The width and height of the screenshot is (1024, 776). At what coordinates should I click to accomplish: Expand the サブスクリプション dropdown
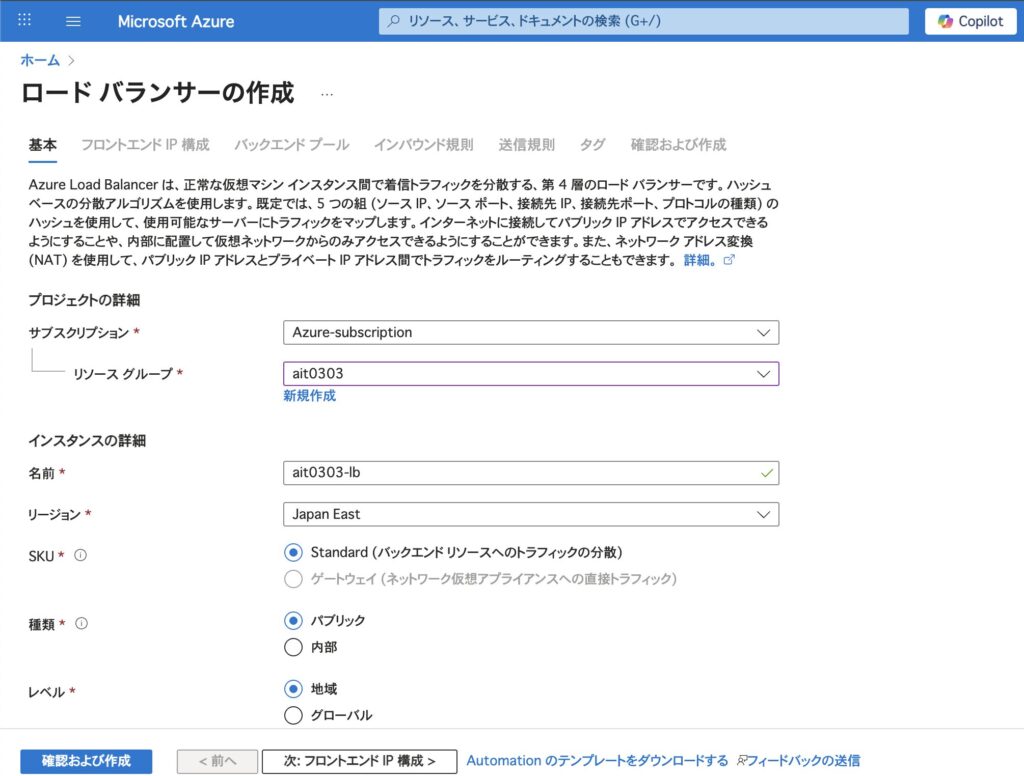click(x=531, y=332)
